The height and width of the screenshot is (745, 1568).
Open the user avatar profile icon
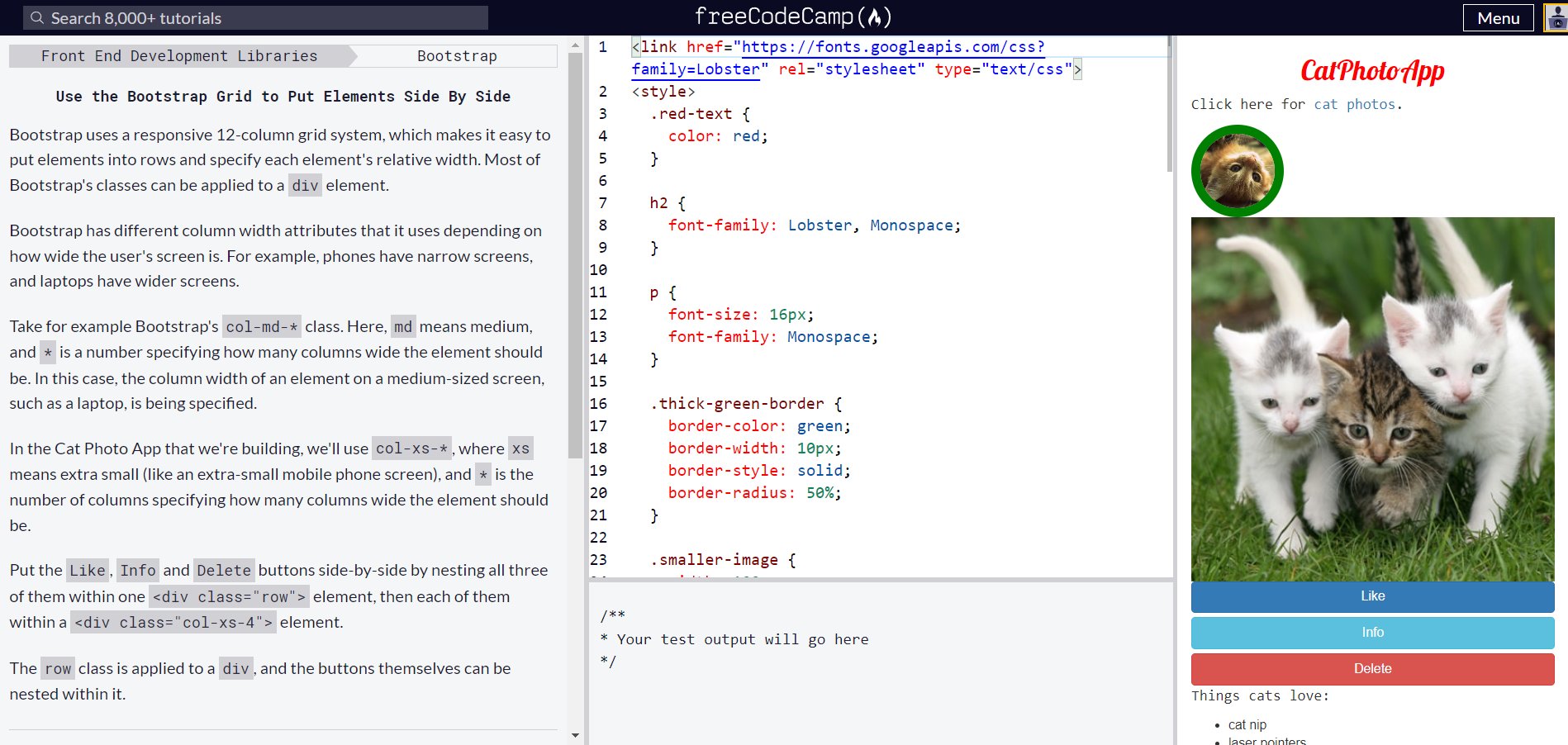pyautogui.click(x=1556, y=17)
